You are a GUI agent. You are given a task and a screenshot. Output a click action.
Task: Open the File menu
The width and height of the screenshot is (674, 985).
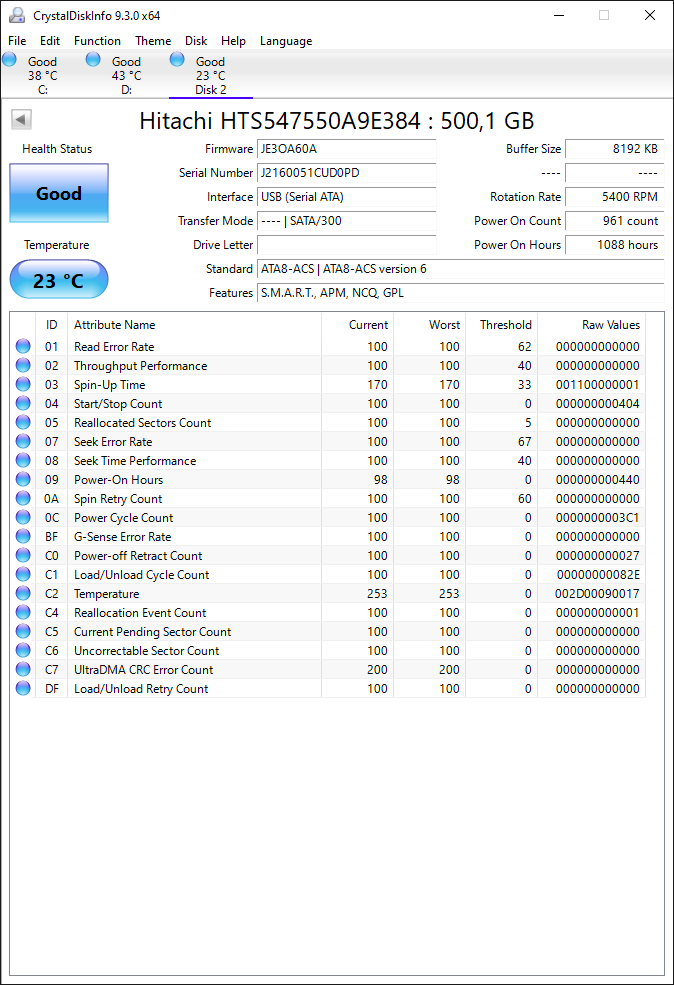[x=17, y=41]
